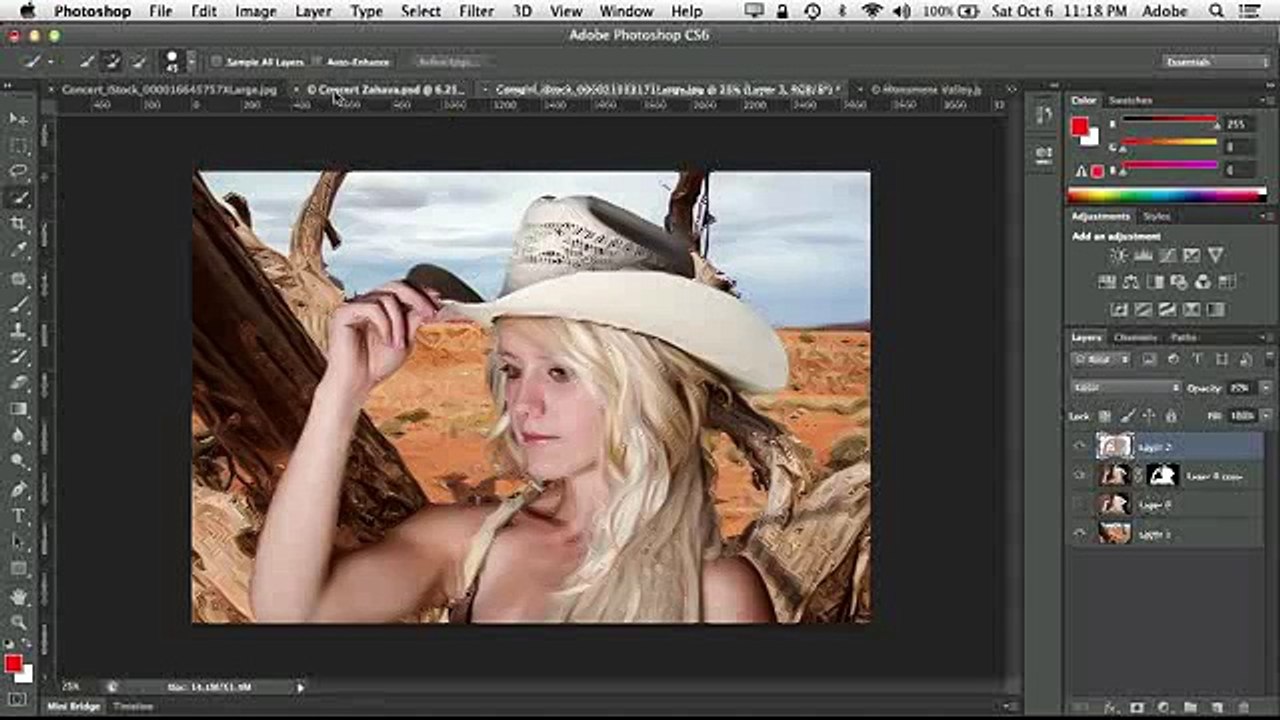
Task: Choose Add to selection brush option
Action: pos(113,62)
